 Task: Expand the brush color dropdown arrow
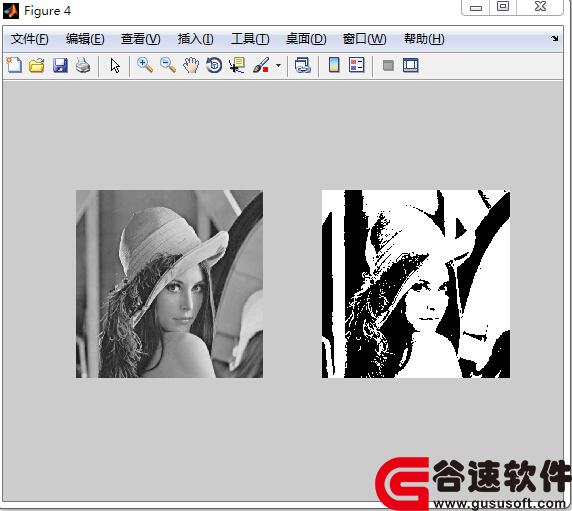click(278, 66)
